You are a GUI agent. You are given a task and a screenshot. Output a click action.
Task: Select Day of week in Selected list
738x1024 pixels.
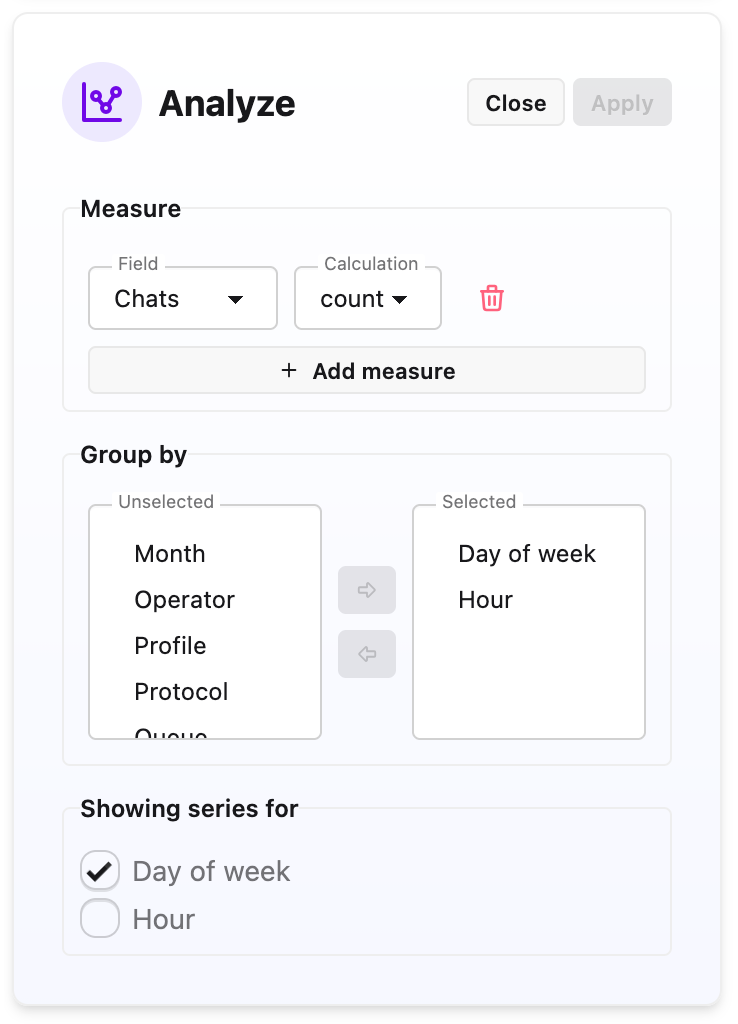coord(527,554)
